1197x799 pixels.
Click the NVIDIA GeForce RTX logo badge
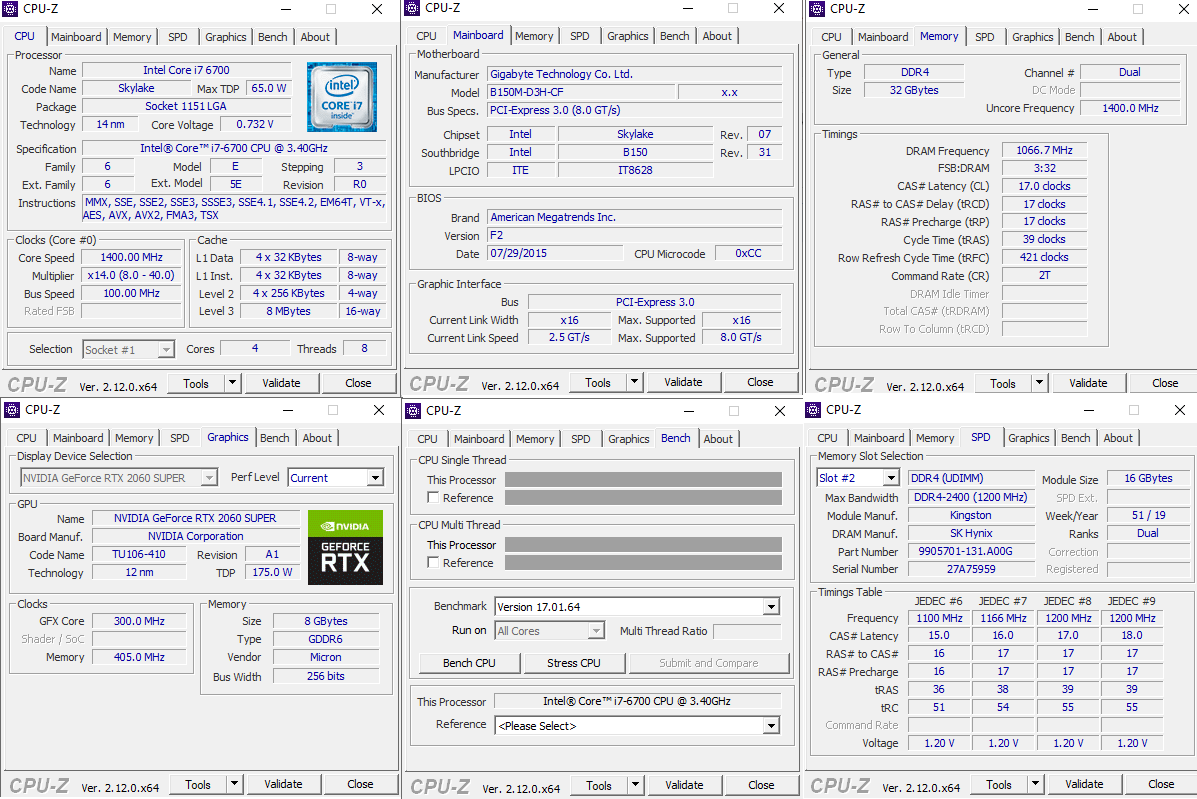pyautogui.click(x=345, y=547)
